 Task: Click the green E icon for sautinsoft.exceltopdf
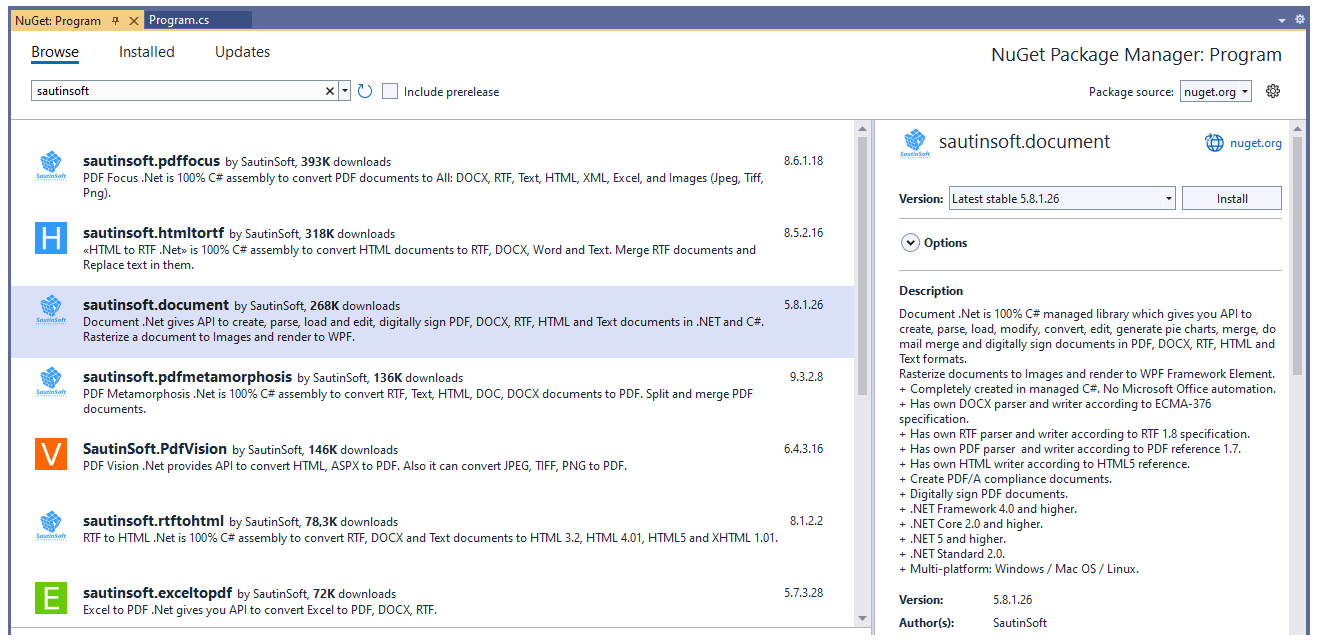[x=50, y=598]
